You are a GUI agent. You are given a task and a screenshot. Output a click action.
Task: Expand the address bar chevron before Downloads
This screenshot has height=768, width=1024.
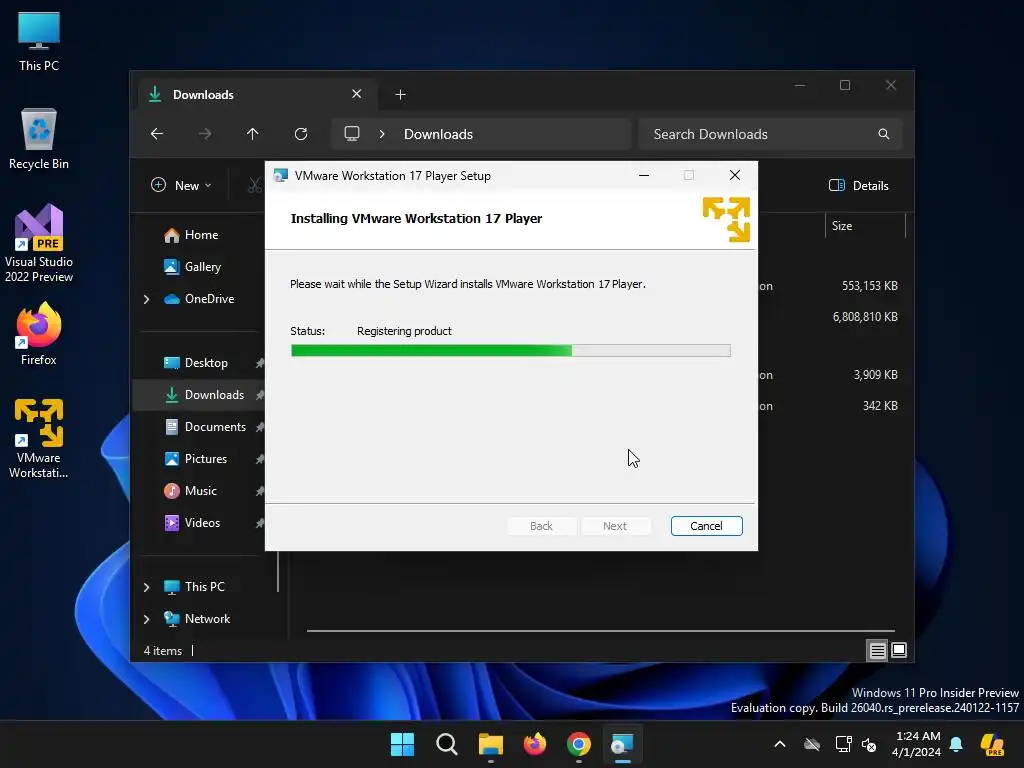click(382, 134)
